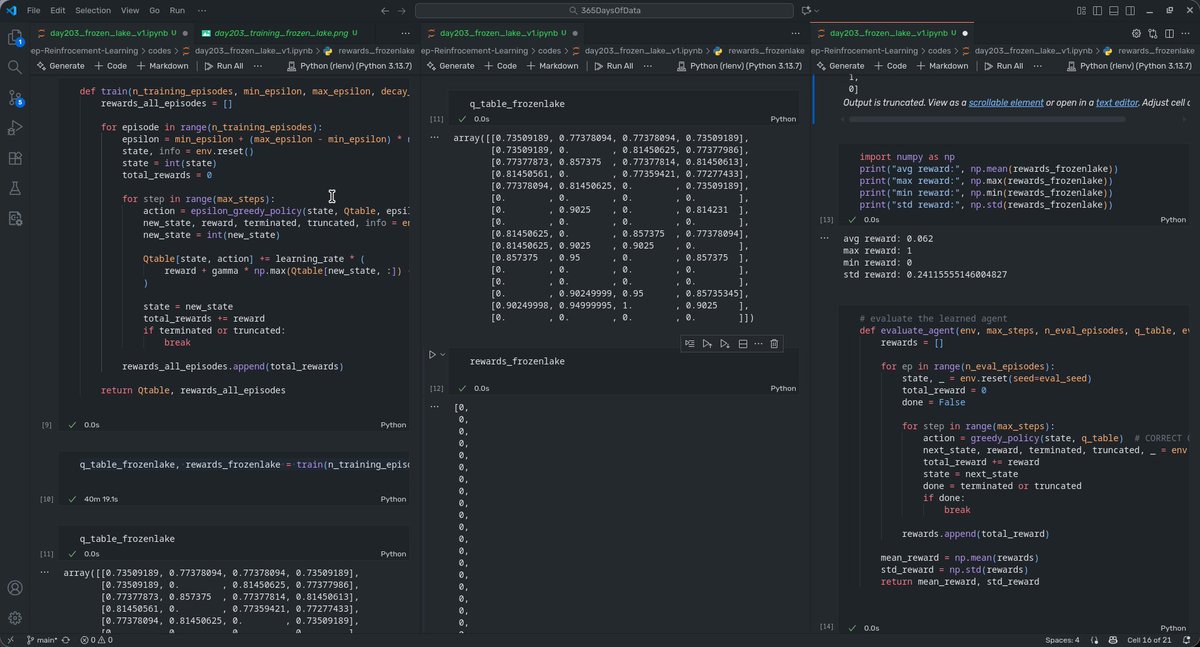Screen dimensions: 1200x647
Task: Add Markdown cell in right notebook
Action: coord(941,65)
